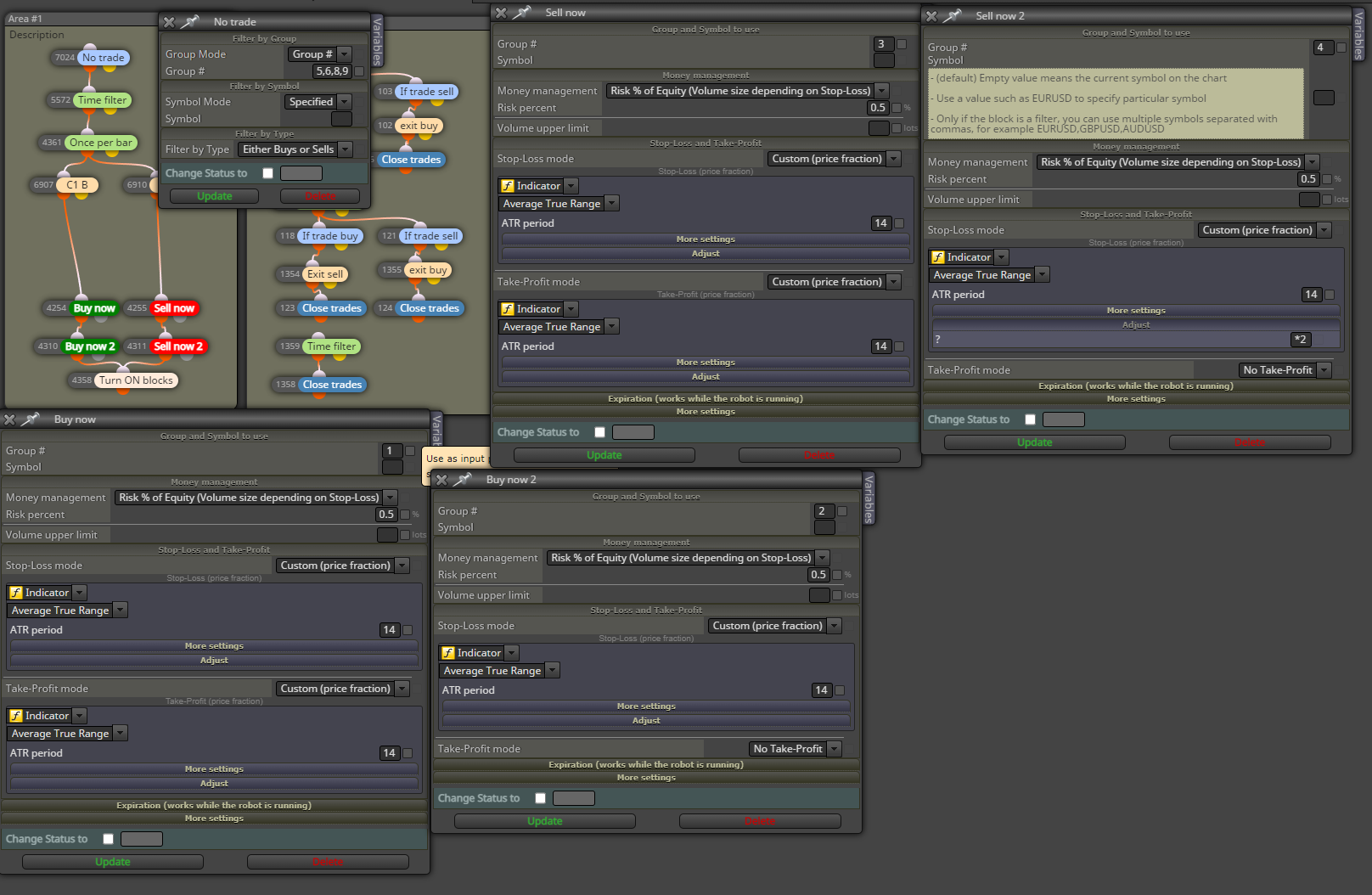Click Delete in the Buy now 2 window
1372x895 pixels.
pyautogui.click(x=760, y=821)
